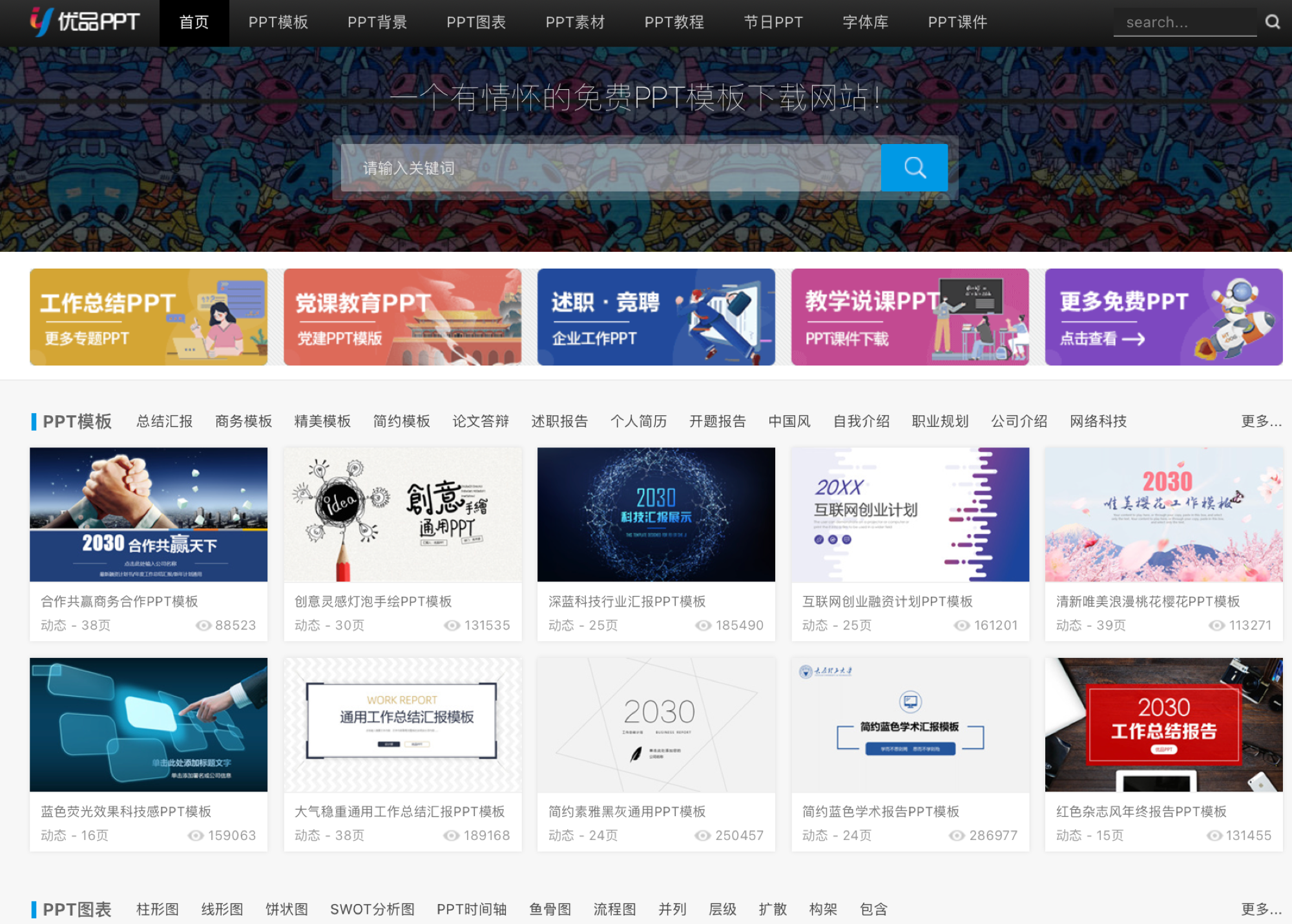
Task: Open the 党课教育PPT banner
Action: coord(402,317)
